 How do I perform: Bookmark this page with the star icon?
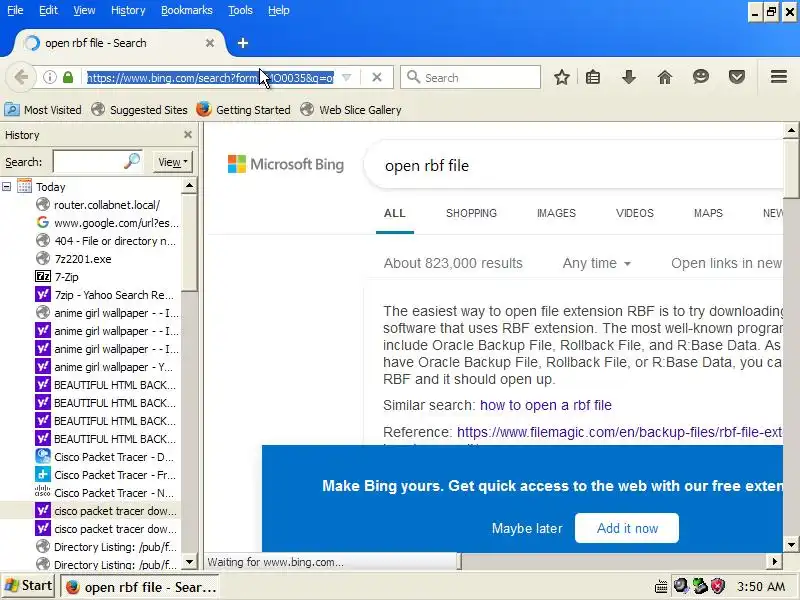562,78
